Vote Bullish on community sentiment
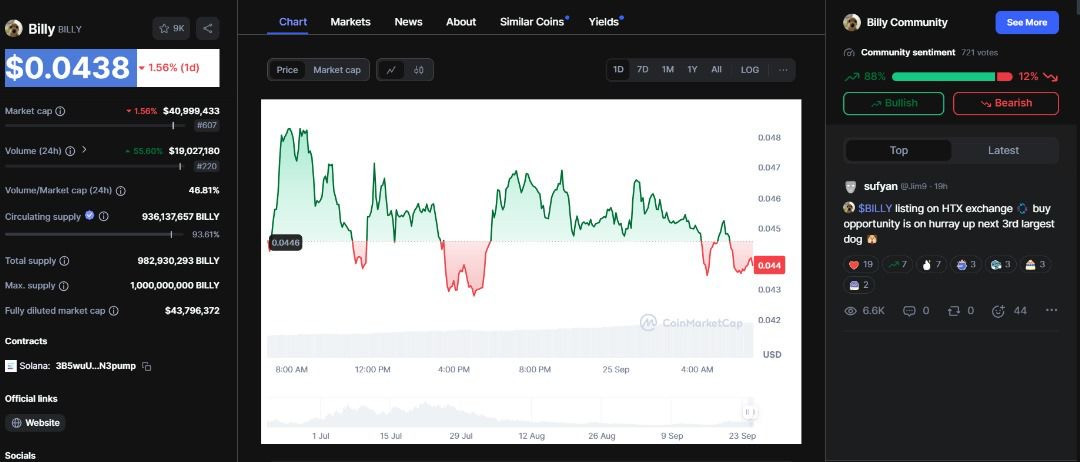 point(894,103)
